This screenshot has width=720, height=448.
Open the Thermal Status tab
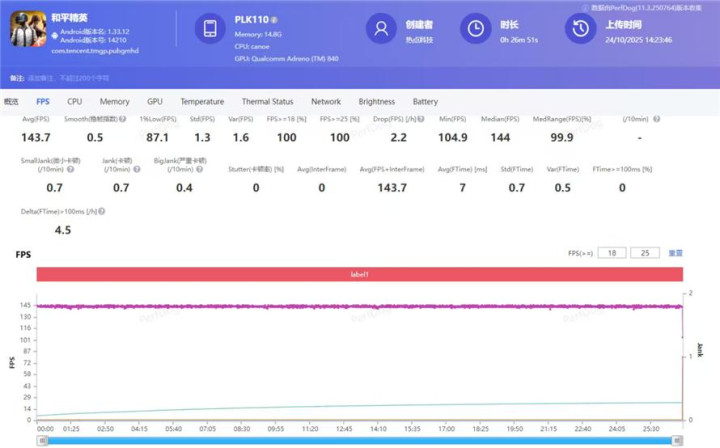pos(267,101)
